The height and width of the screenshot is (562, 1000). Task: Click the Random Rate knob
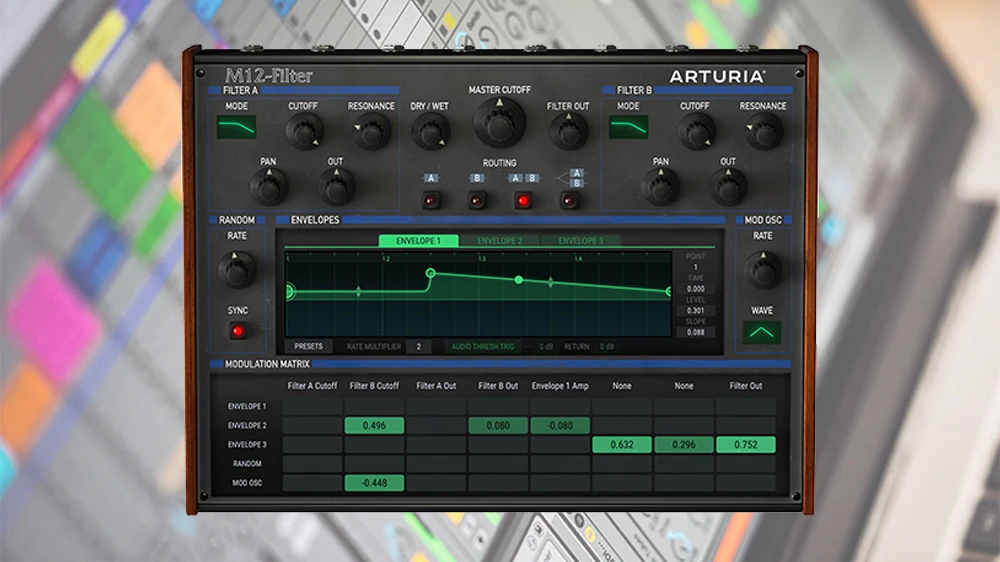coord(237,268)
